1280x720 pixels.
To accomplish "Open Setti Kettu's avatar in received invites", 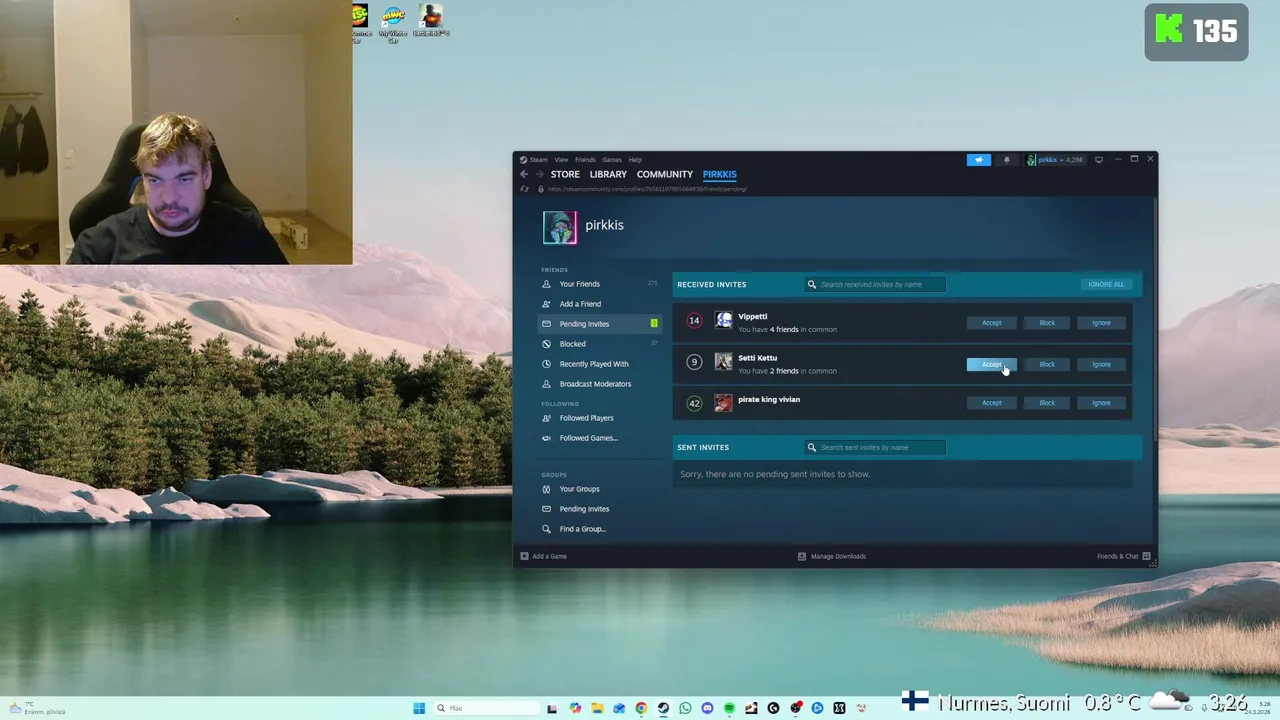I will pos(723,362).
